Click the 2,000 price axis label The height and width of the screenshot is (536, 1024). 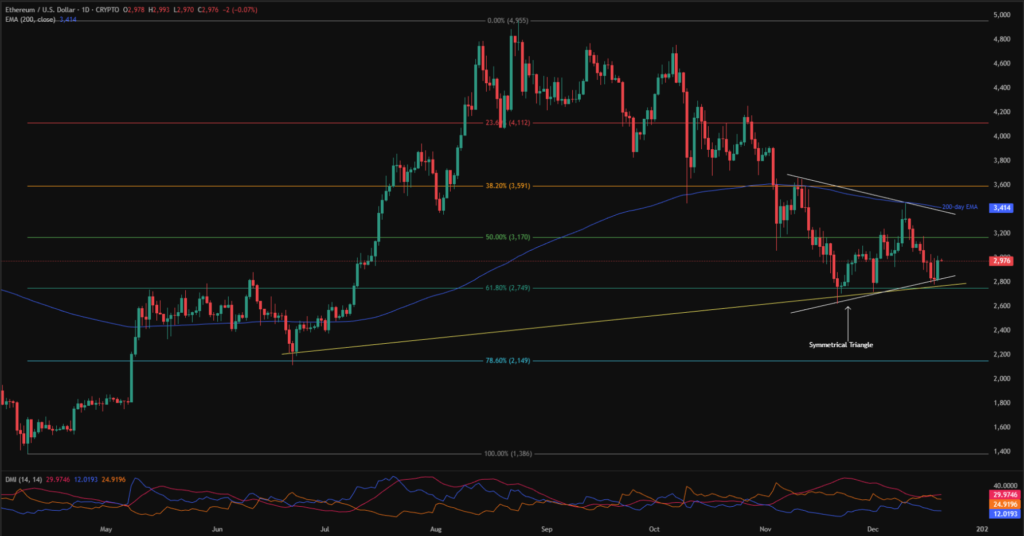(x=1002, y=379)
